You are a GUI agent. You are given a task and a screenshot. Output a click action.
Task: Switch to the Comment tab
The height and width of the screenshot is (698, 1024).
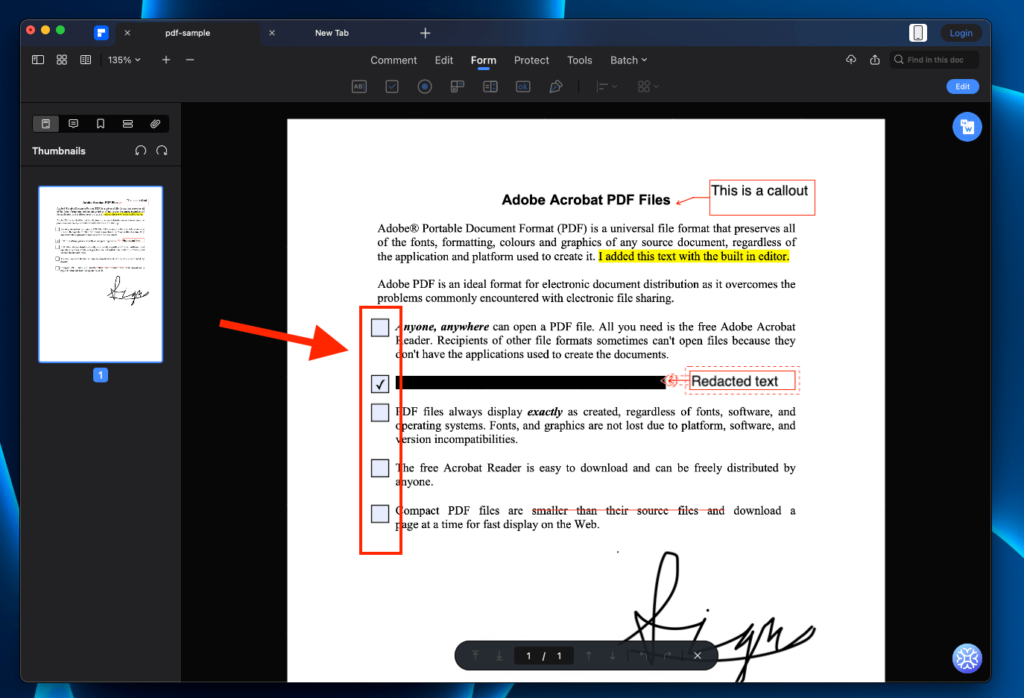click(x=393, y=60)
